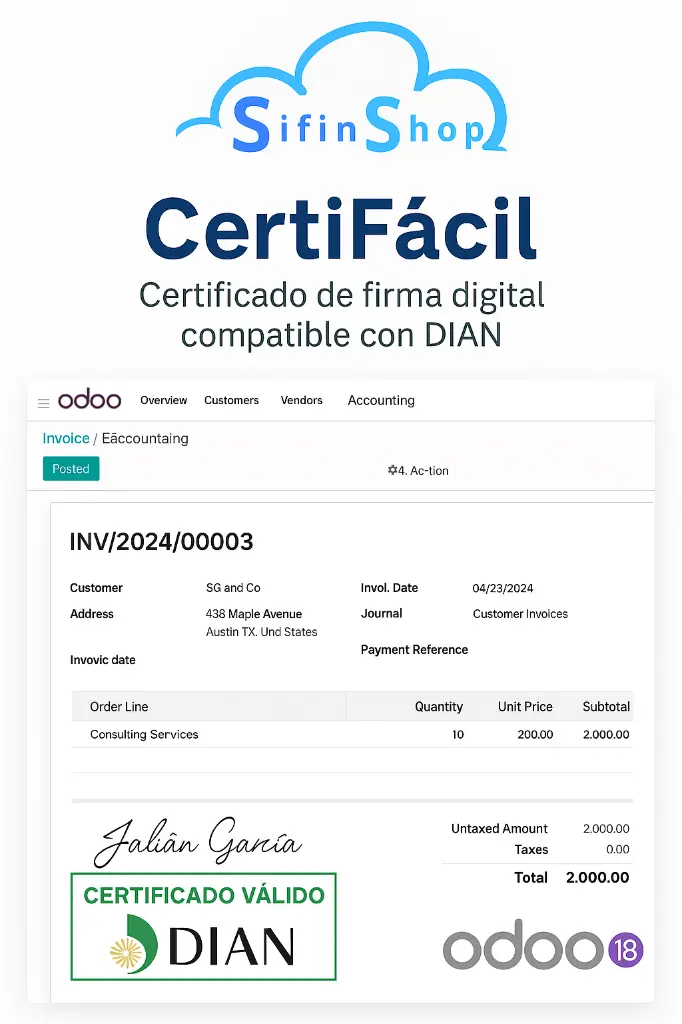Open the Ac-tion dropdown

pos(418,470)
